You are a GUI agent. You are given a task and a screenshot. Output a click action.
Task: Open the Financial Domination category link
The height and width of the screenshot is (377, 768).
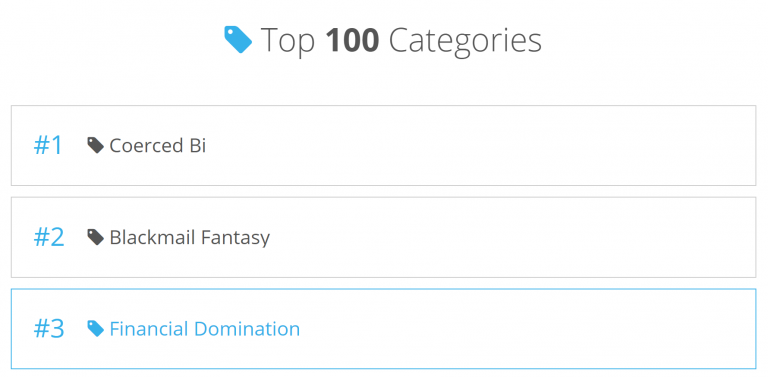click(x=205, y=329)
